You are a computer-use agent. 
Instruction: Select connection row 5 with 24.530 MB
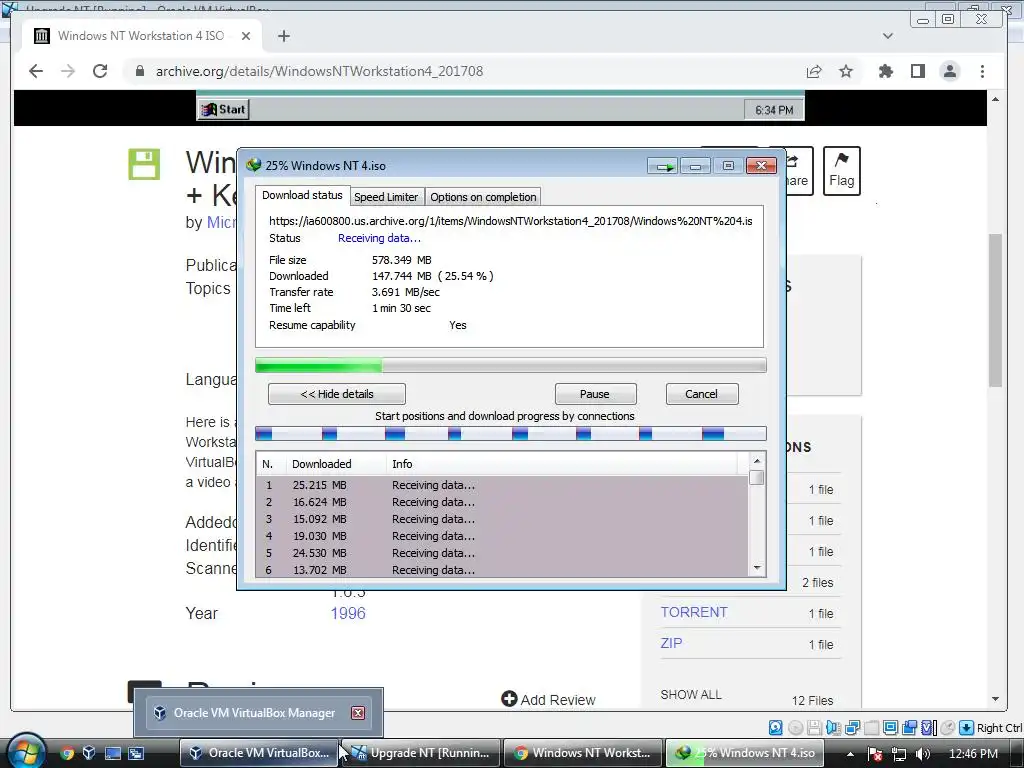pos(502,553)
